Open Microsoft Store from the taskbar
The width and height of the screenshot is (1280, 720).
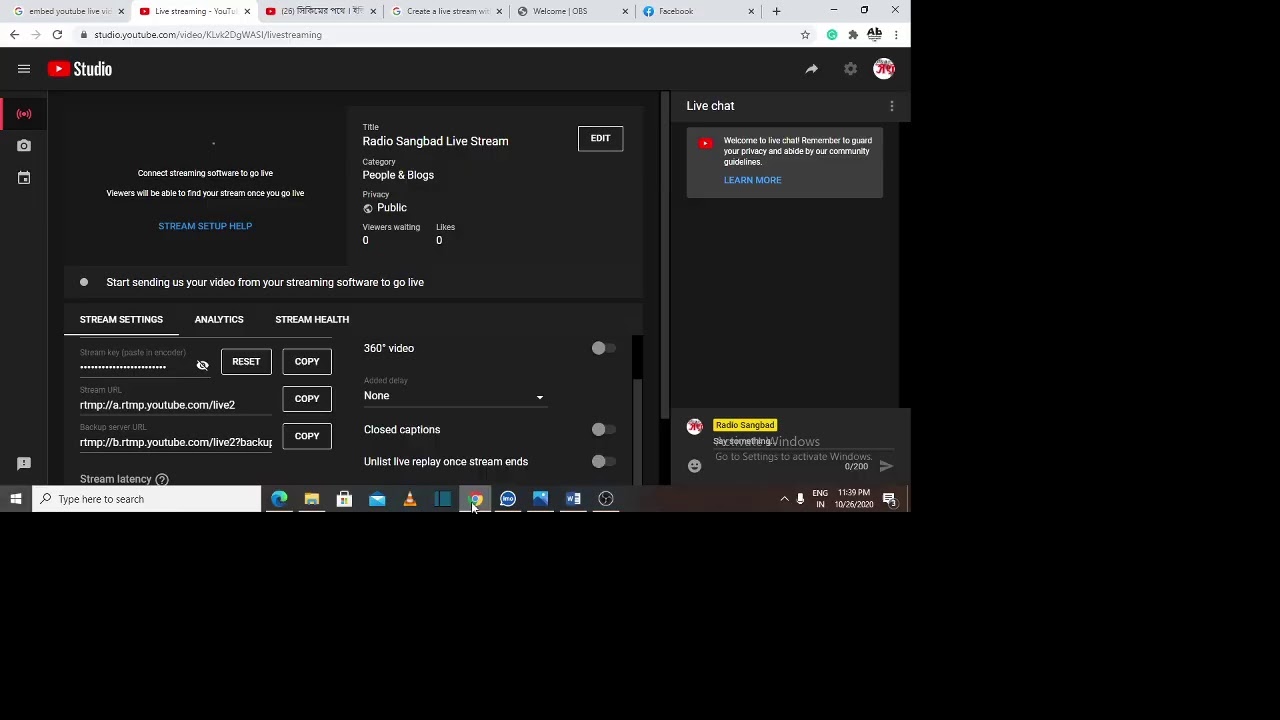click(344, 499)
